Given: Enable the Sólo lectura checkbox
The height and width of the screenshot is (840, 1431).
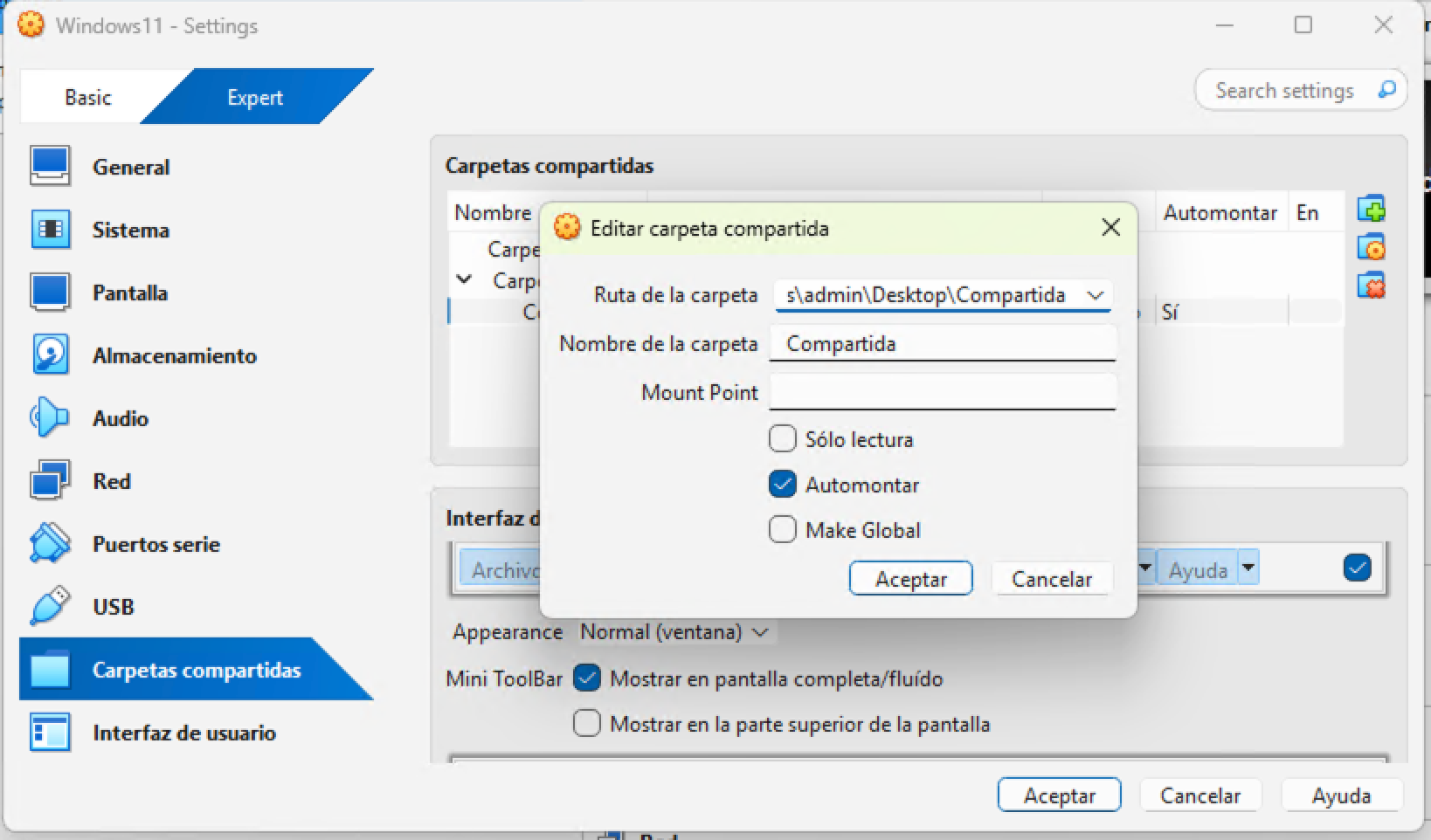Looking at the screenshot, I should pyautogui.click(x=782, y=438).
